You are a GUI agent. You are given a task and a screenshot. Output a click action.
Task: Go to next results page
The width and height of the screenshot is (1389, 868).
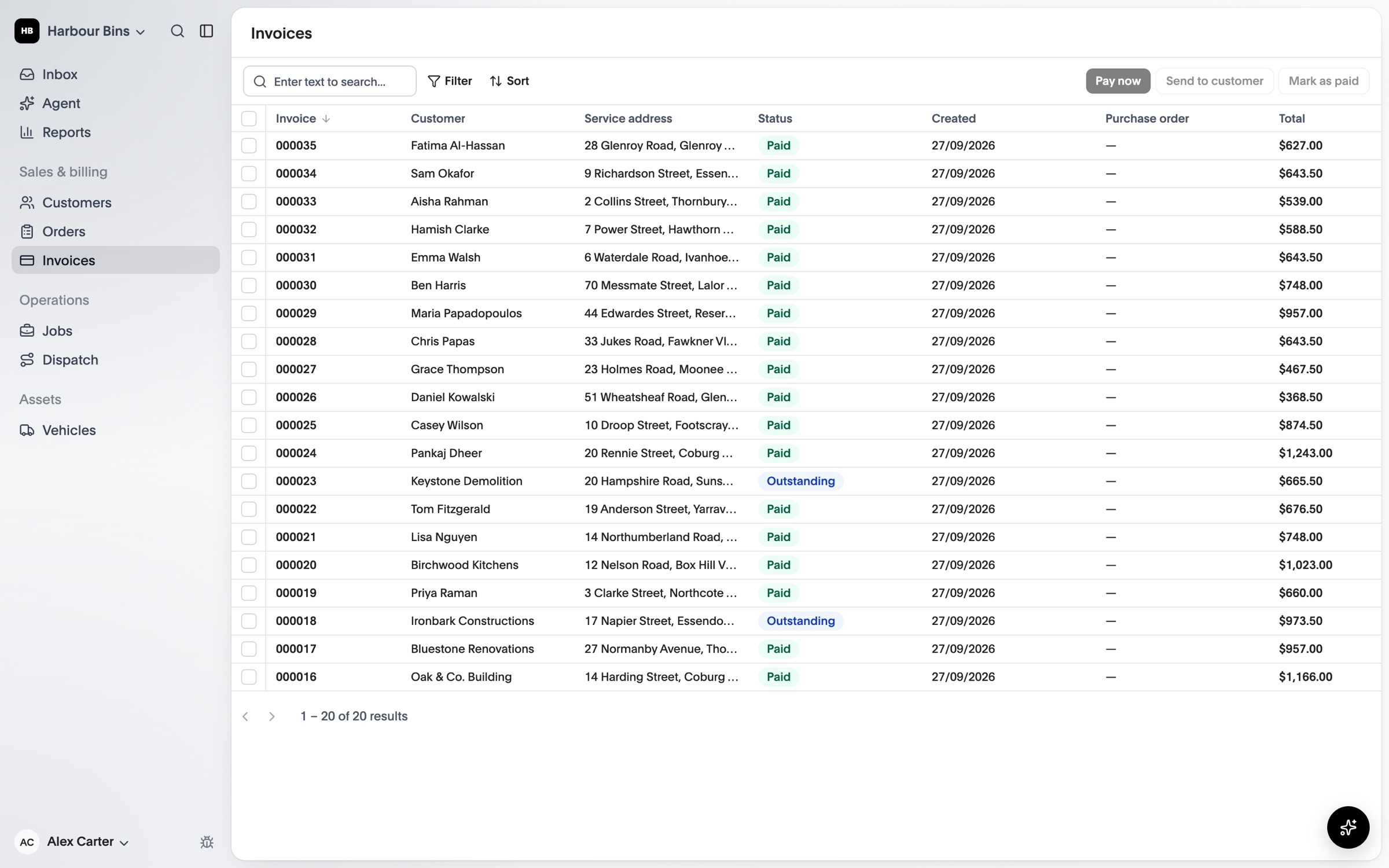272,716
